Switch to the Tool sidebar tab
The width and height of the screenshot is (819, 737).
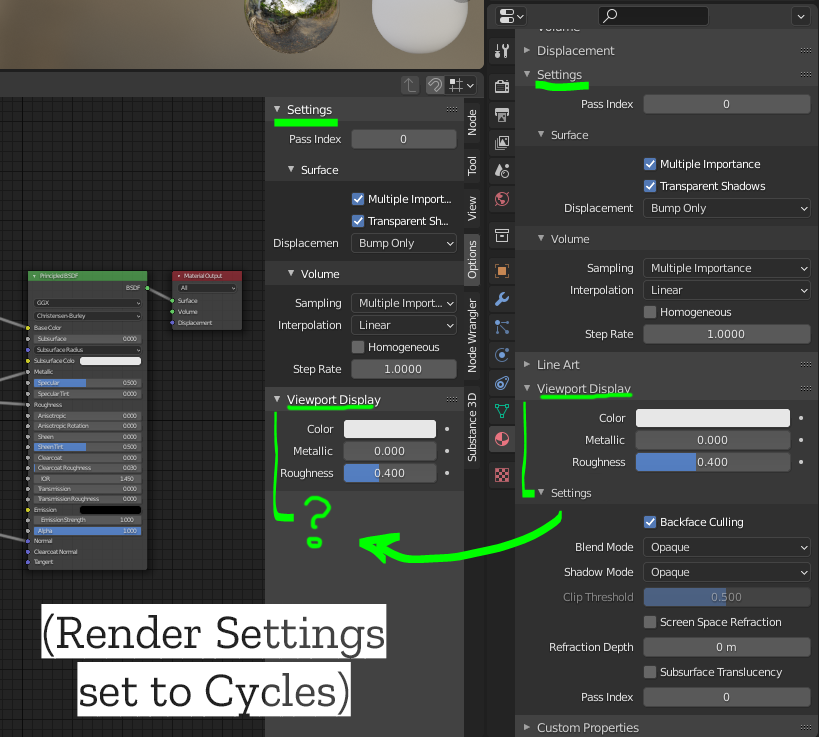(472, 166)
